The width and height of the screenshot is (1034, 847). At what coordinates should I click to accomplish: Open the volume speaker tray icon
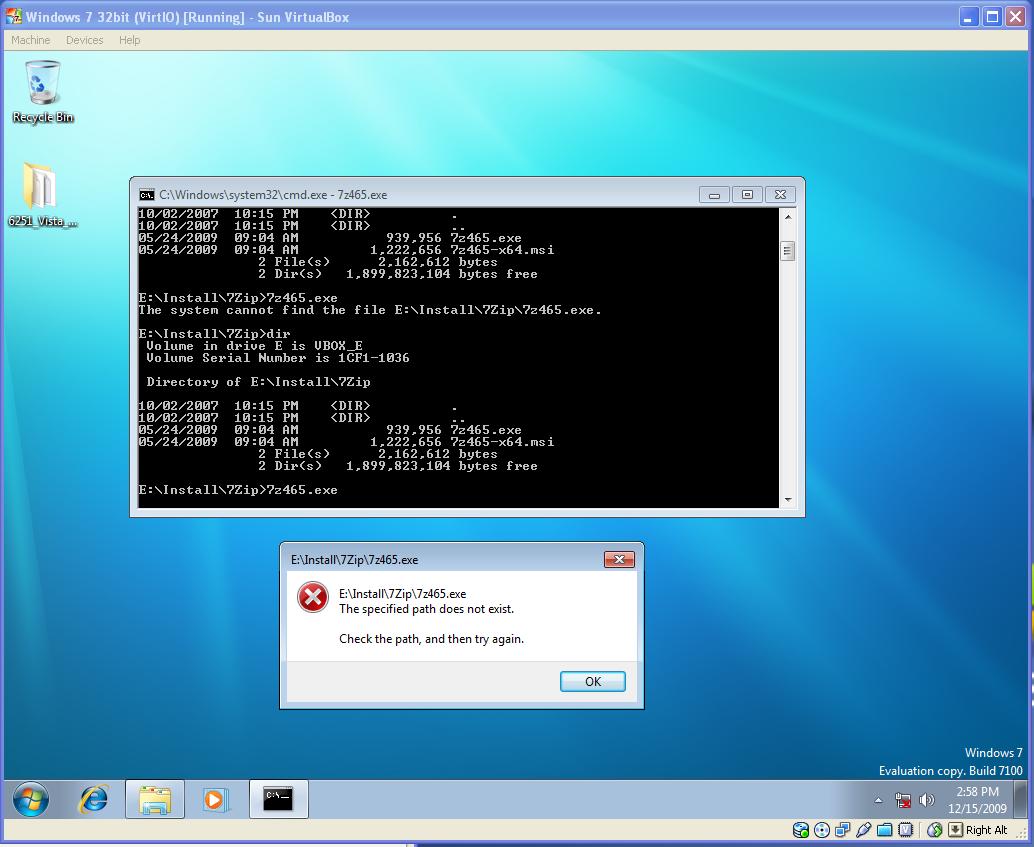[927, 800]
